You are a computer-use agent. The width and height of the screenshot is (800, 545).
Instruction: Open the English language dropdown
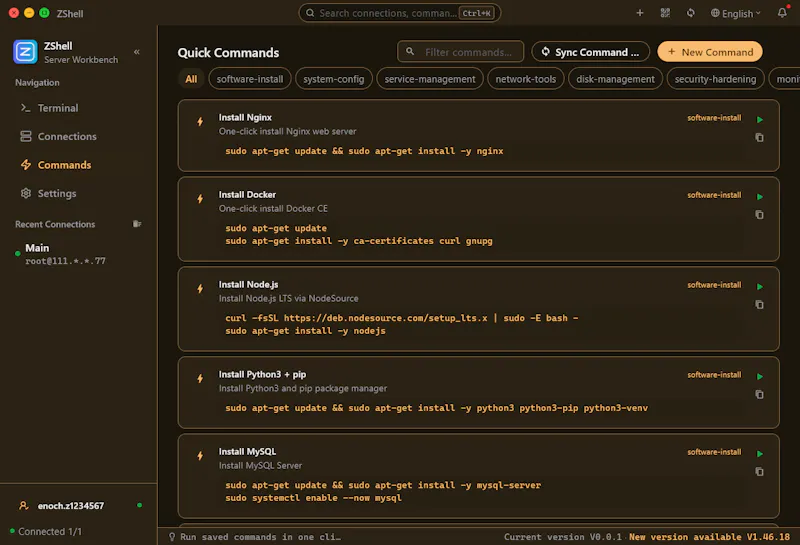point(735,13)
